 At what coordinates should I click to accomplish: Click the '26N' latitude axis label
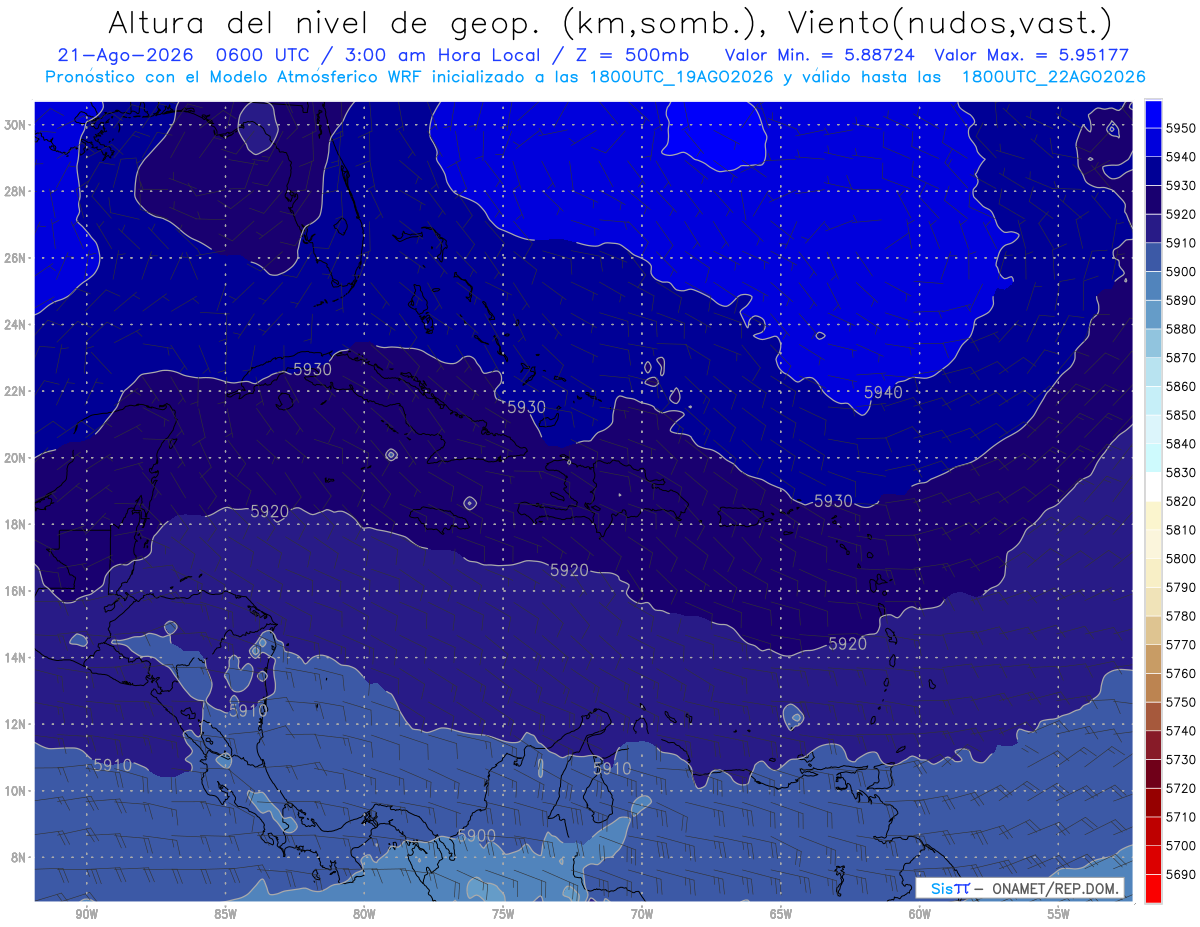[x=14, y=258]
